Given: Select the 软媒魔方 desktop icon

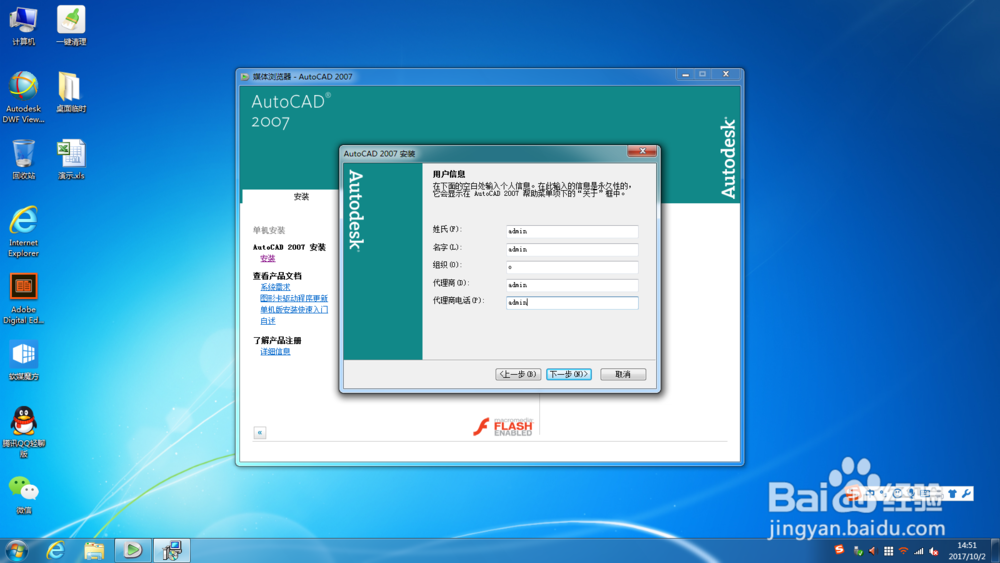Looking at the screenshot, I should click(24, 360).
